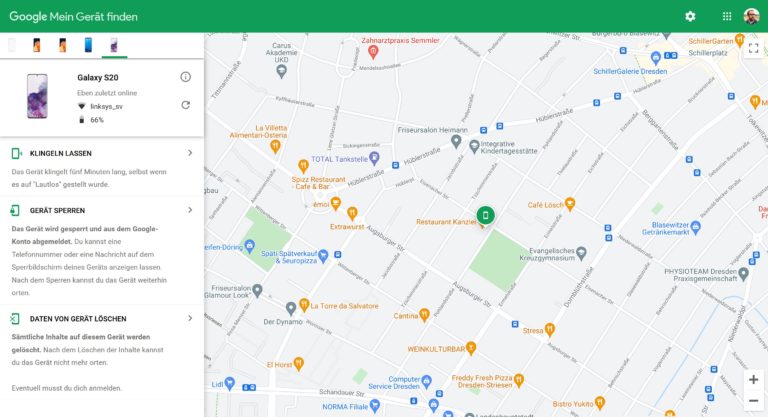Click Der Dynamo map pin

(291, 308)
